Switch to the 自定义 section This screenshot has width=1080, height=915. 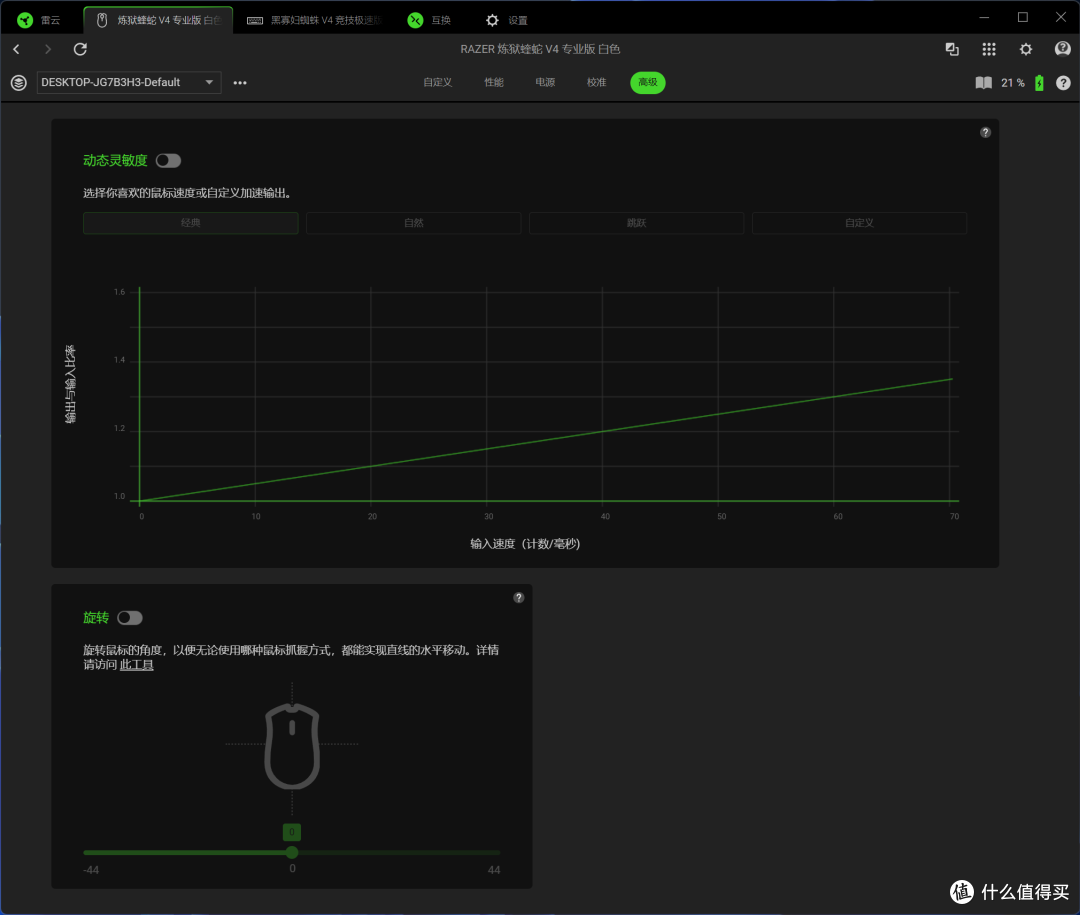(x=437, y=83)
